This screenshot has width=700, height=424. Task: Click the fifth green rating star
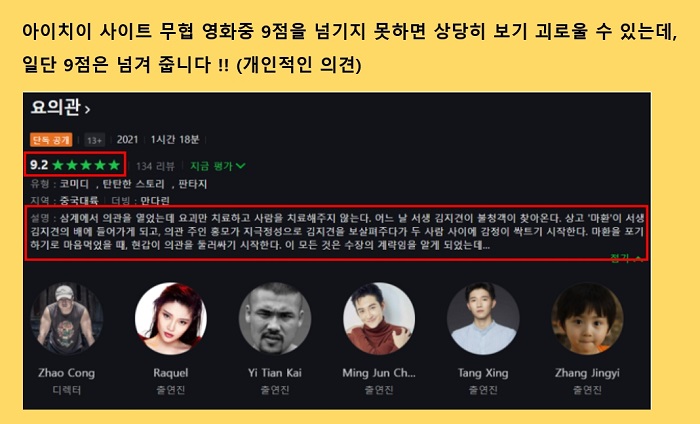click(114, 165)
